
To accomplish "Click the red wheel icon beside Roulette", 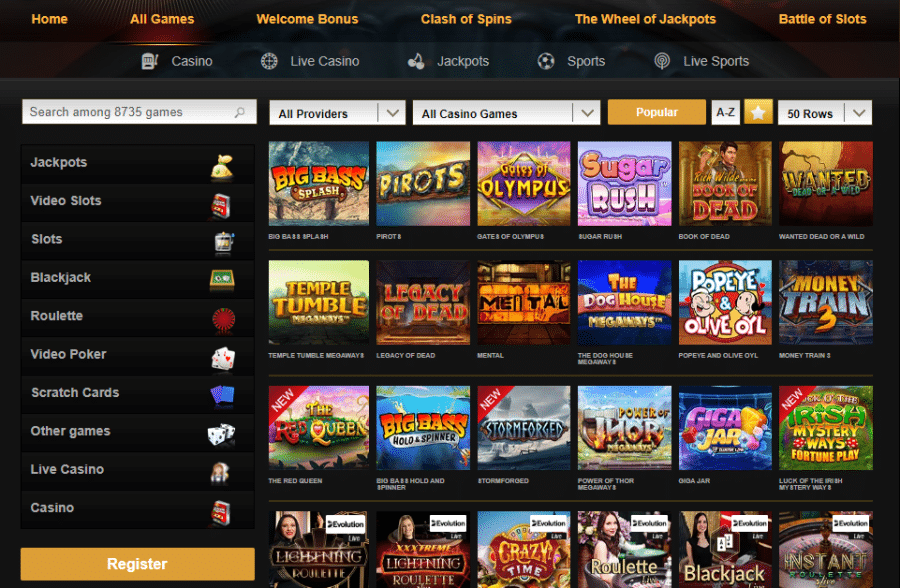I will [224, 320].
